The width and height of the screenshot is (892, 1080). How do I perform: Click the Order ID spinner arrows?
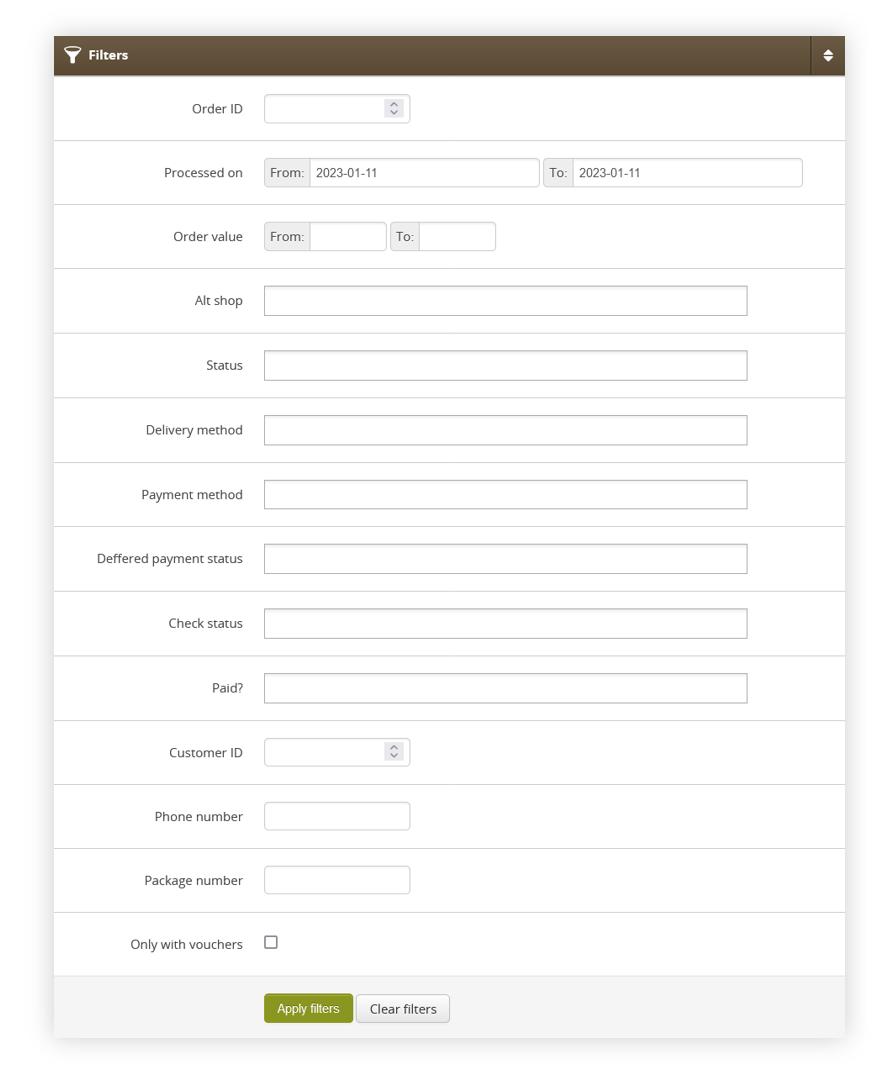394,108
